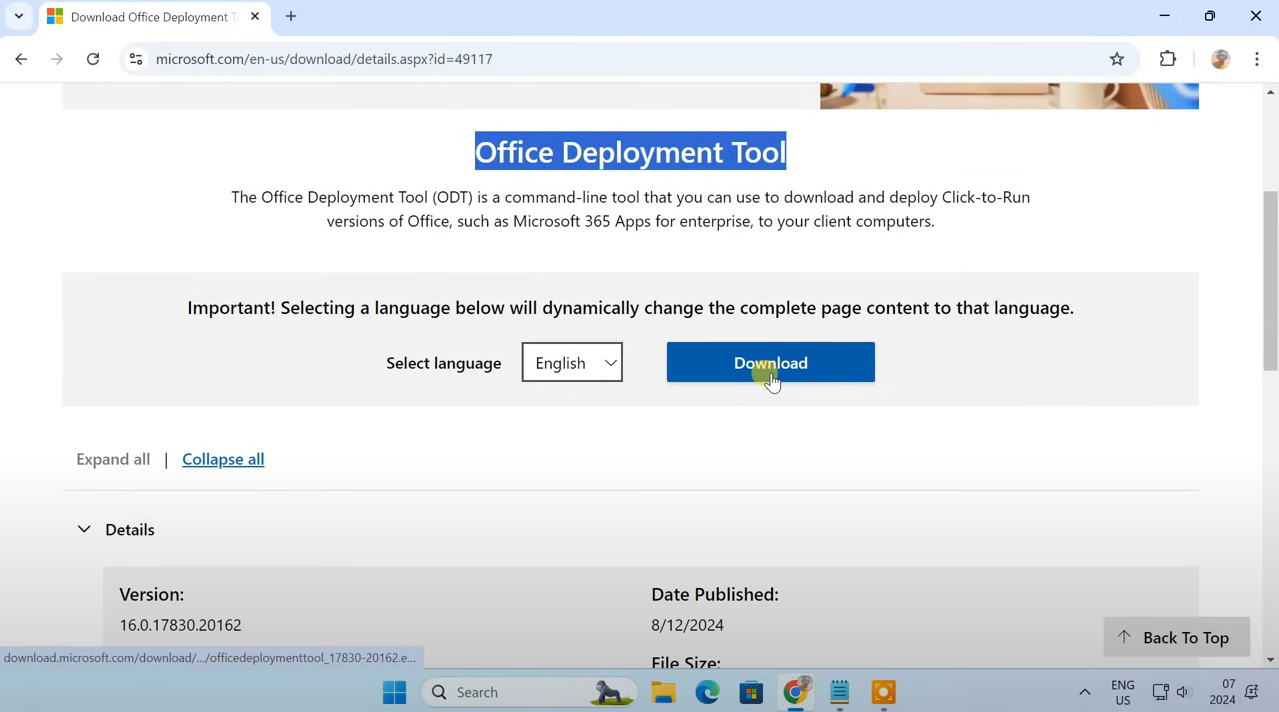Viewport: 1279px width, 712px height.
Task: Open the Chrome profile avatar
Action: (1220, 59)
